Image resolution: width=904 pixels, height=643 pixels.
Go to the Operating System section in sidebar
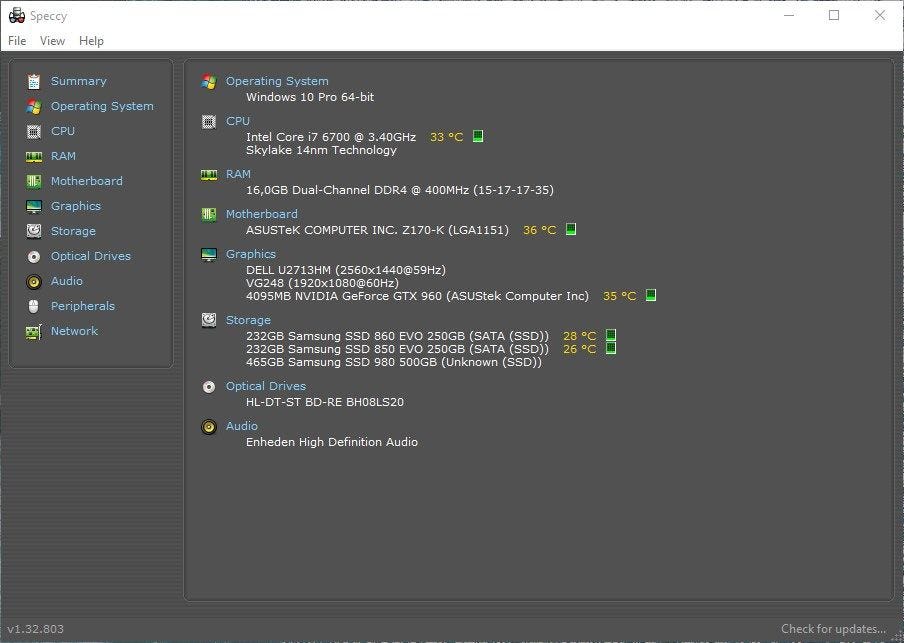point(102,106)
